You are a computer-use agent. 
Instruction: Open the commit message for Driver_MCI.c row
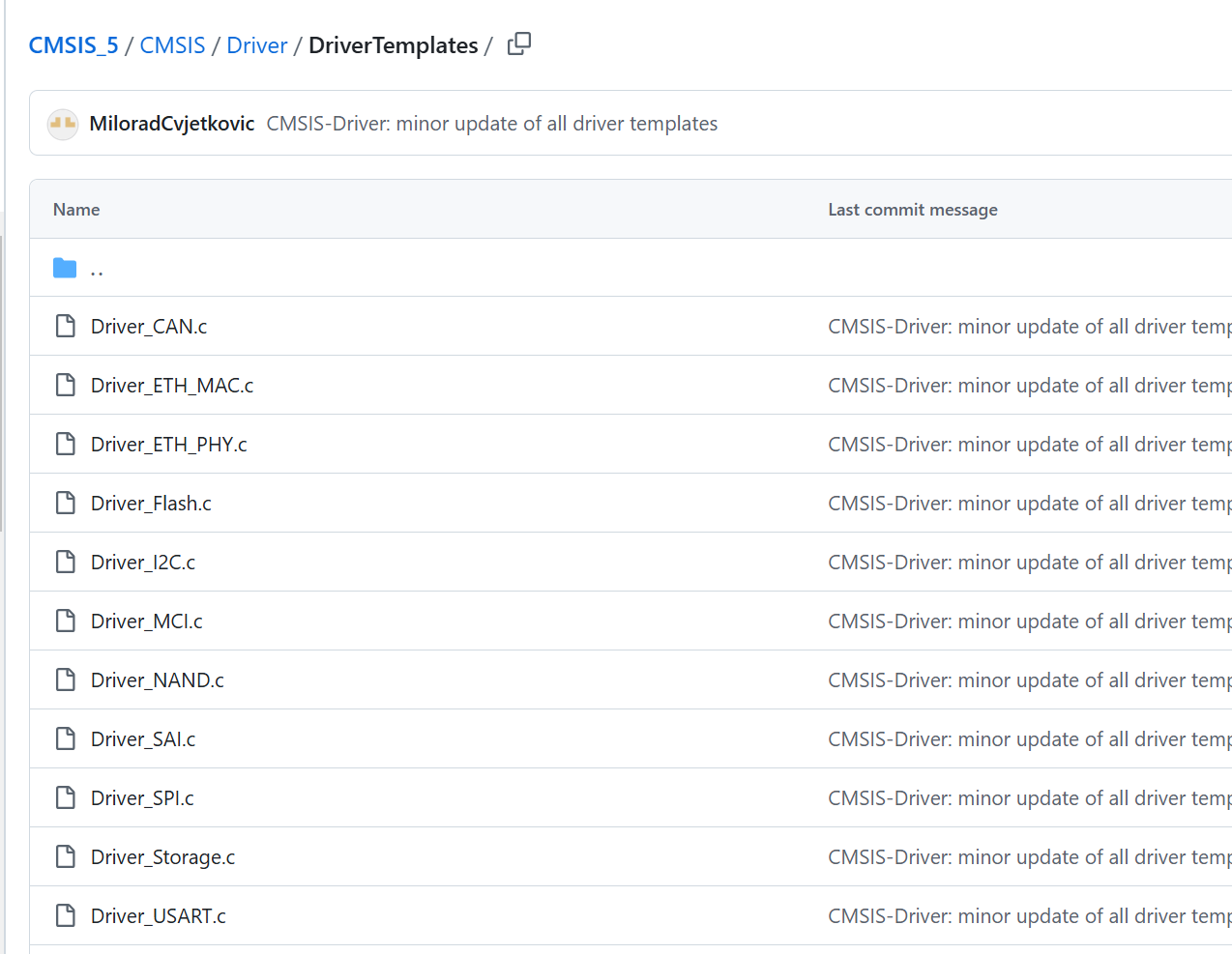click(x=1030, y=622)
